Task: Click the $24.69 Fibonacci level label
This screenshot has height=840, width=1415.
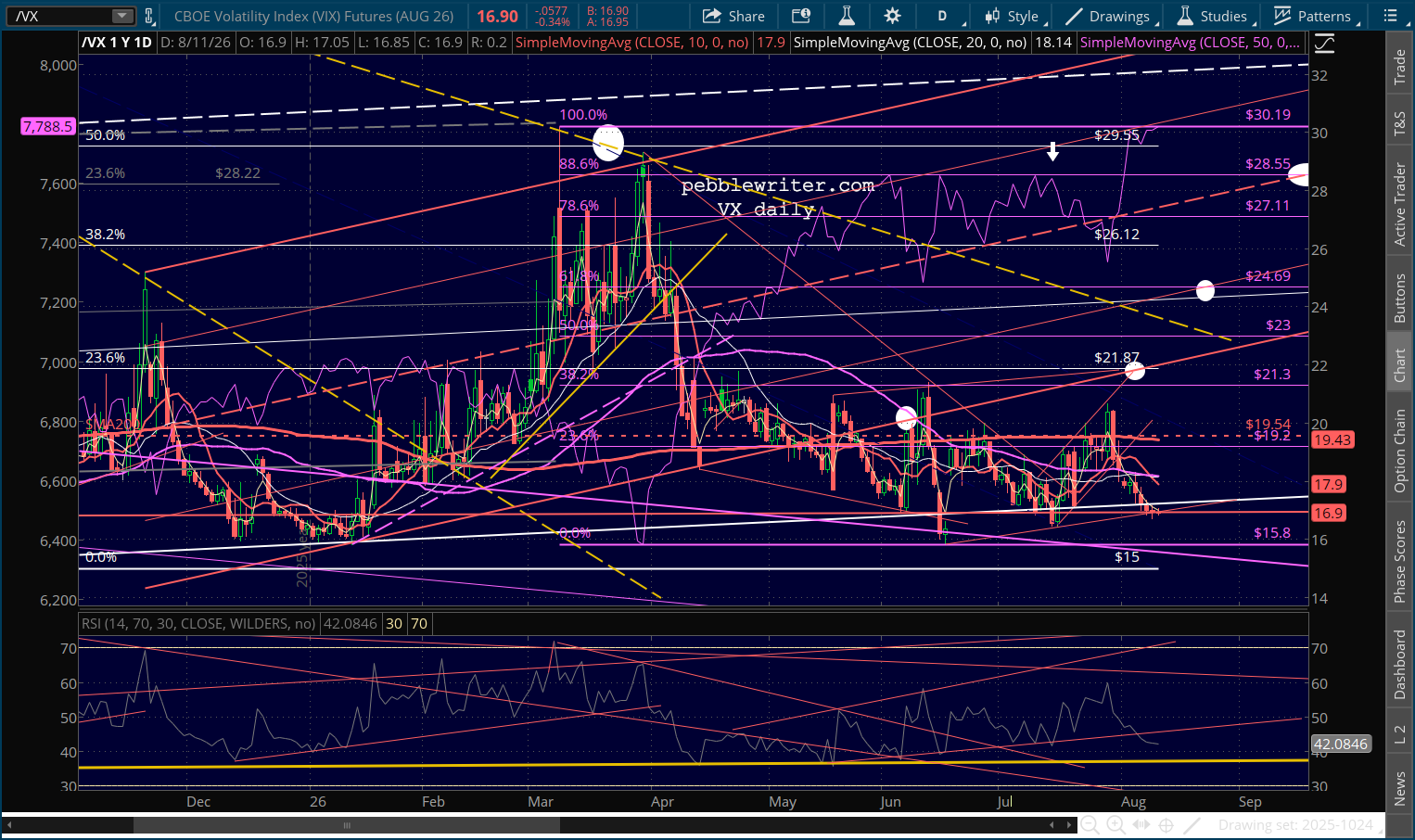Action: coord(1268,276)
